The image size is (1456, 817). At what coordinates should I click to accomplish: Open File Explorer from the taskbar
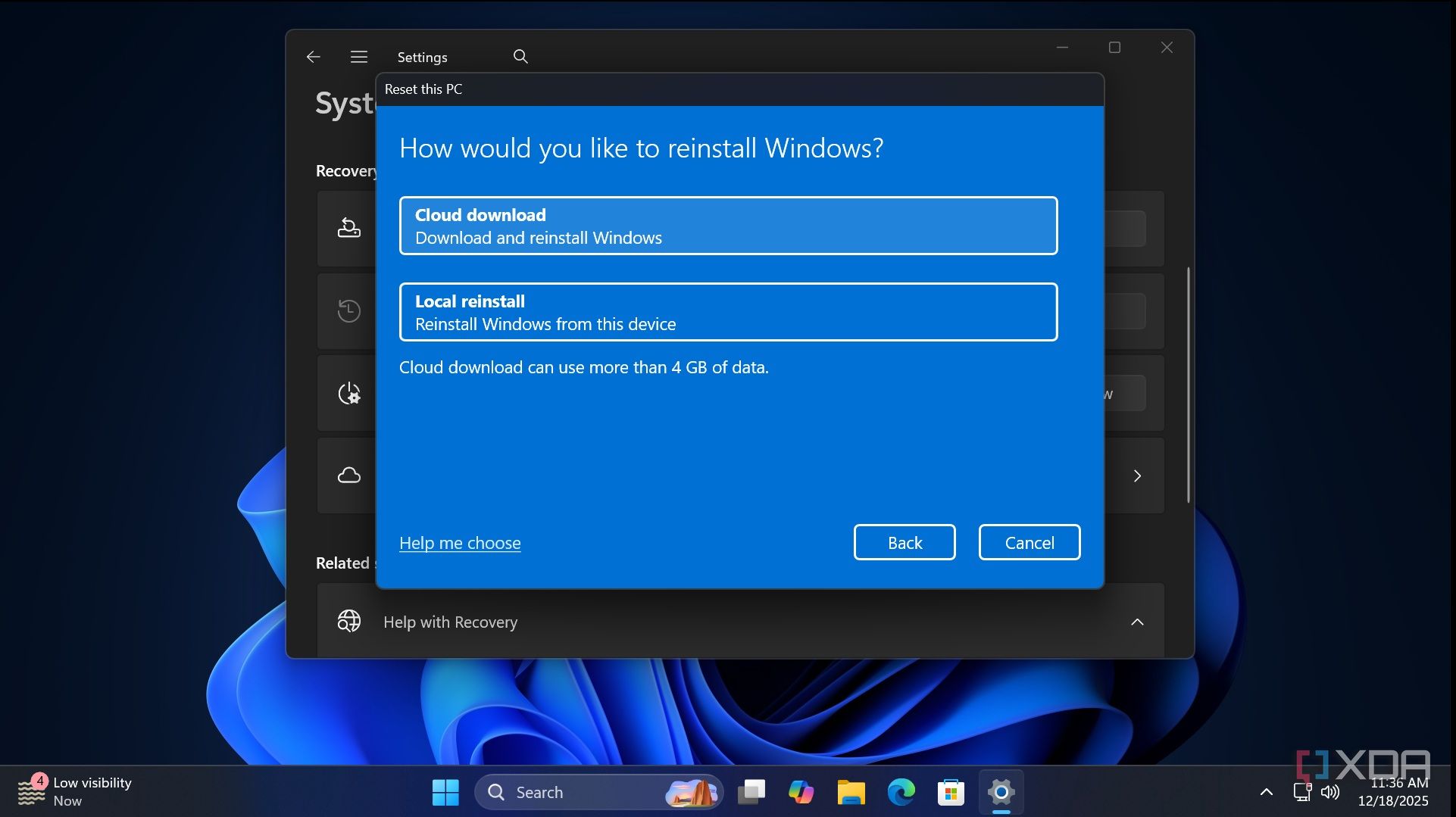[851, 792]
